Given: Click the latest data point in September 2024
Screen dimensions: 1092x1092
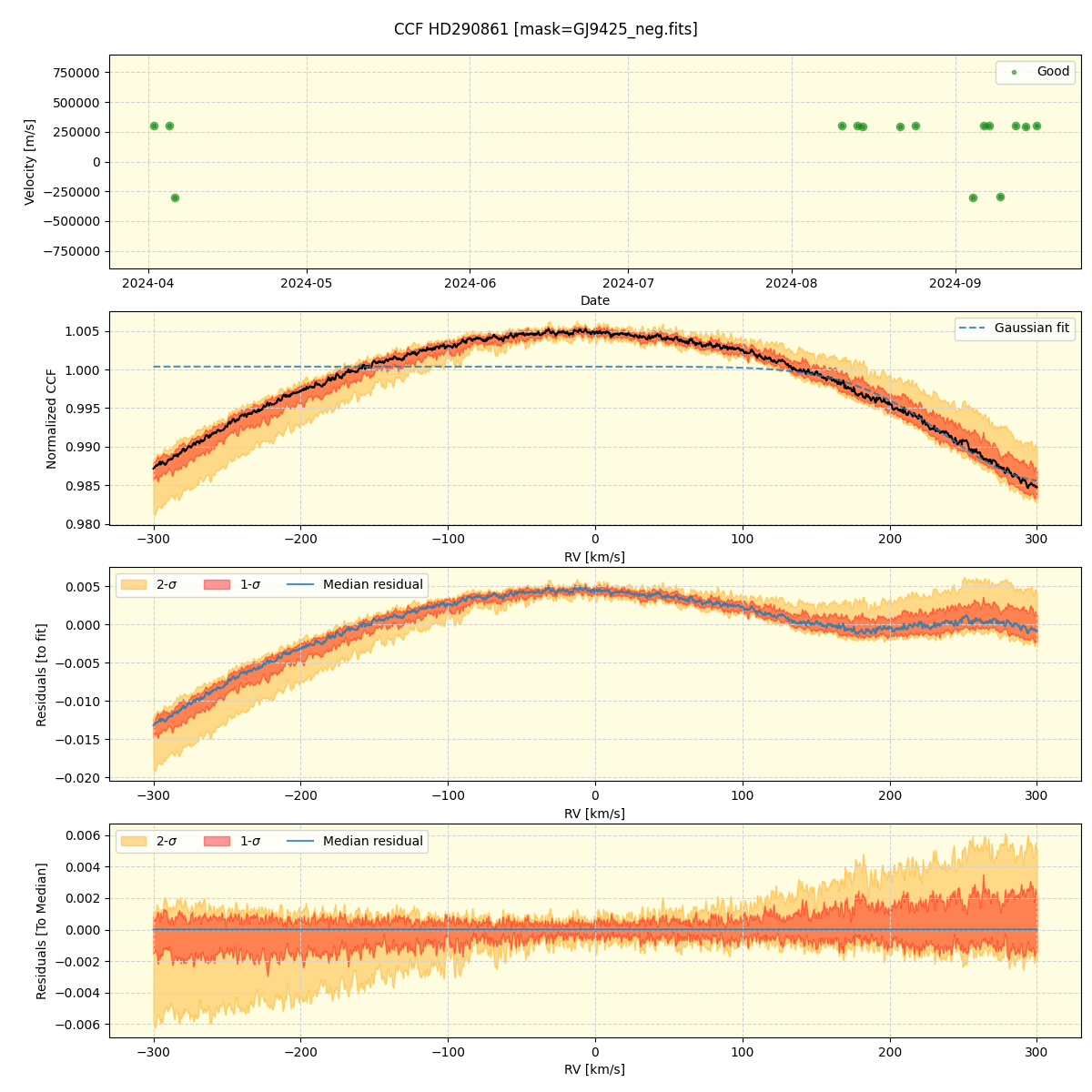Looking at the screenshot, I should pyautogui.click(x=1036, y=126).
